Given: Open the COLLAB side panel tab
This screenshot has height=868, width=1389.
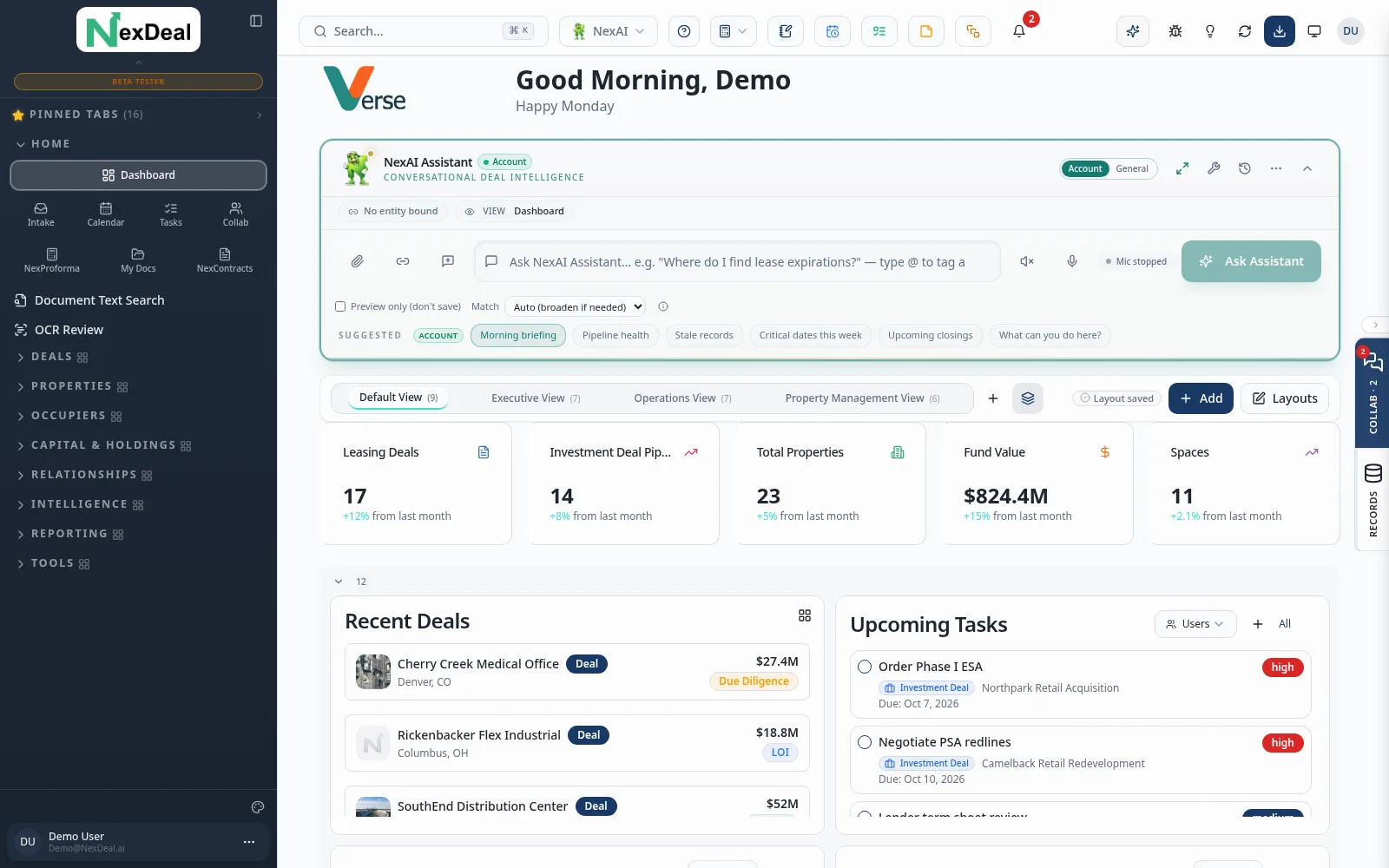Looking at the screenshot, I should pos(1373,393).
